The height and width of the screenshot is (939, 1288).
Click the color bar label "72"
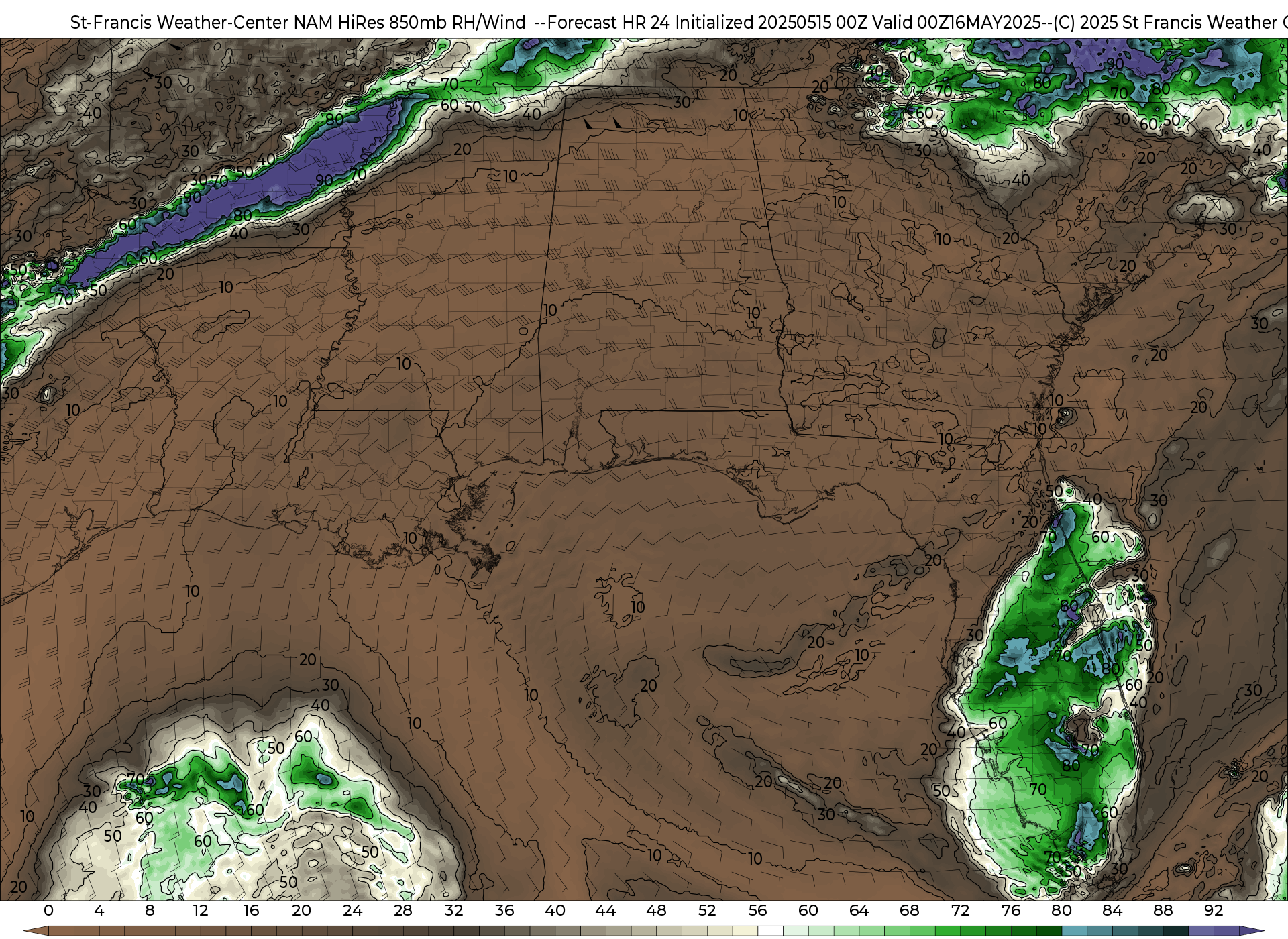[x=961, y=910]
